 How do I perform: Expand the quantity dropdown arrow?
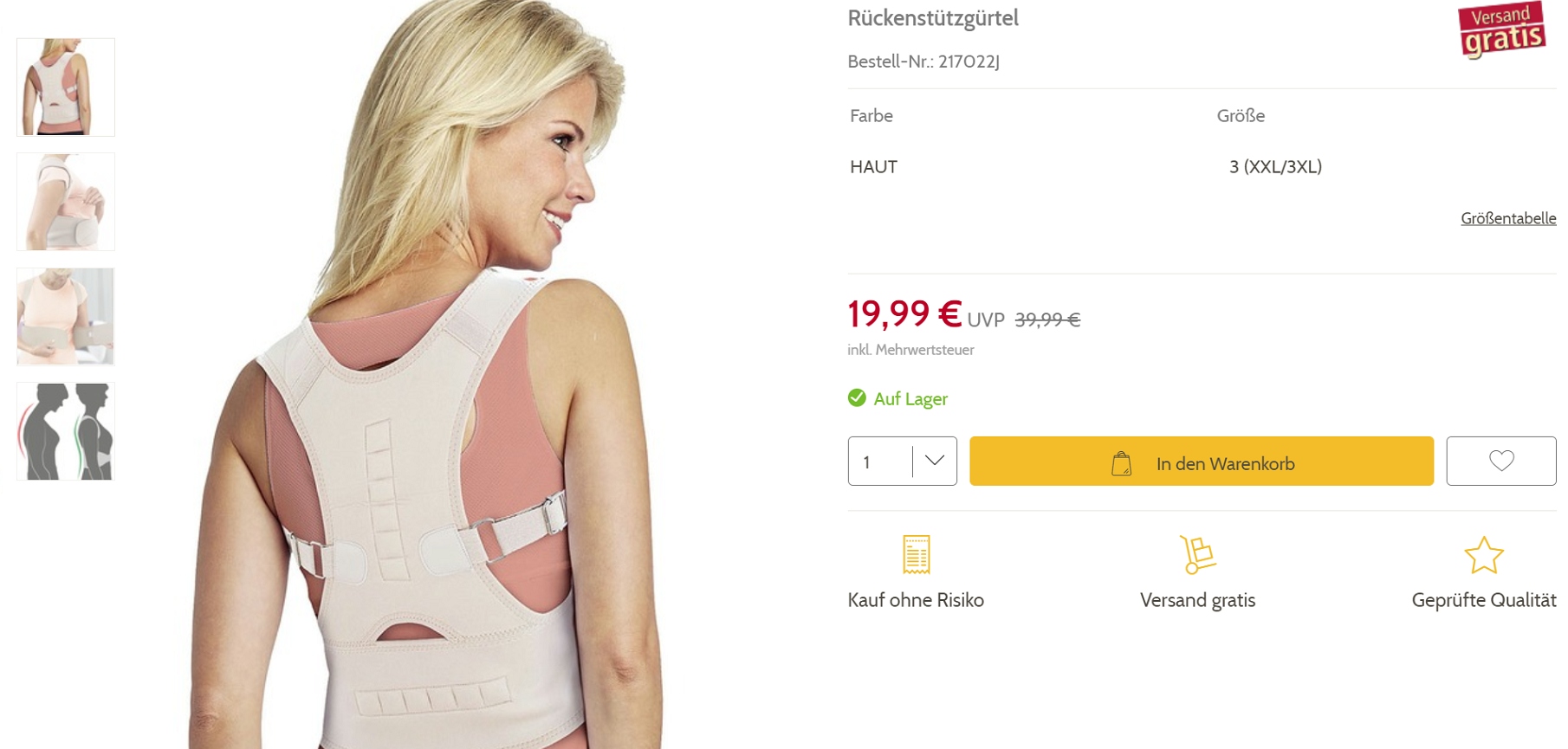coord(934,461)
